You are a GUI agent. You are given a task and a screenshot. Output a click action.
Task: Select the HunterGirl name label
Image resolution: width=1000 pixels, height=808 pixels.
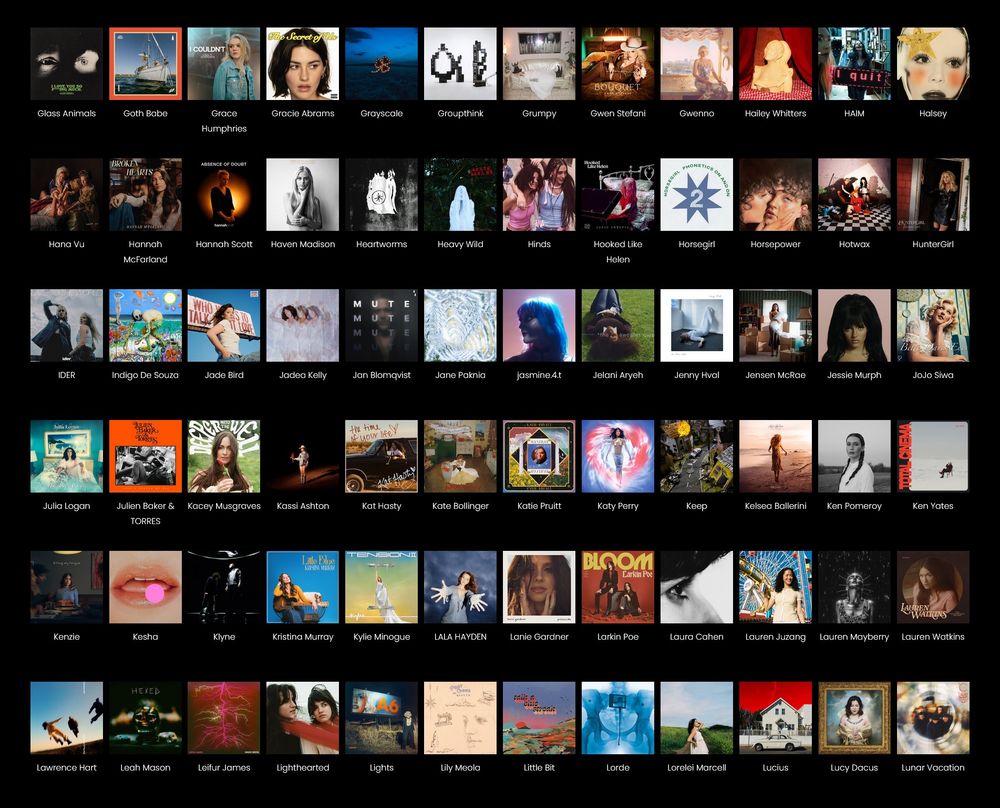point(933,244)
